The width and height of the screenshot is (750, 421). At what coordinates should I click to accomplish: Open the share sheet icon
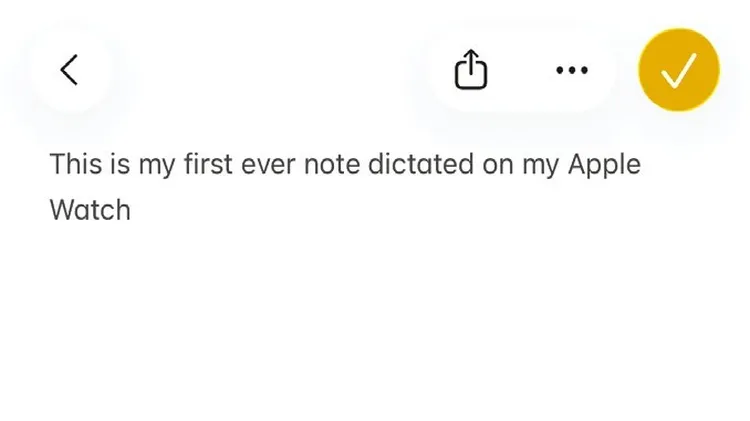click(471, 70)
